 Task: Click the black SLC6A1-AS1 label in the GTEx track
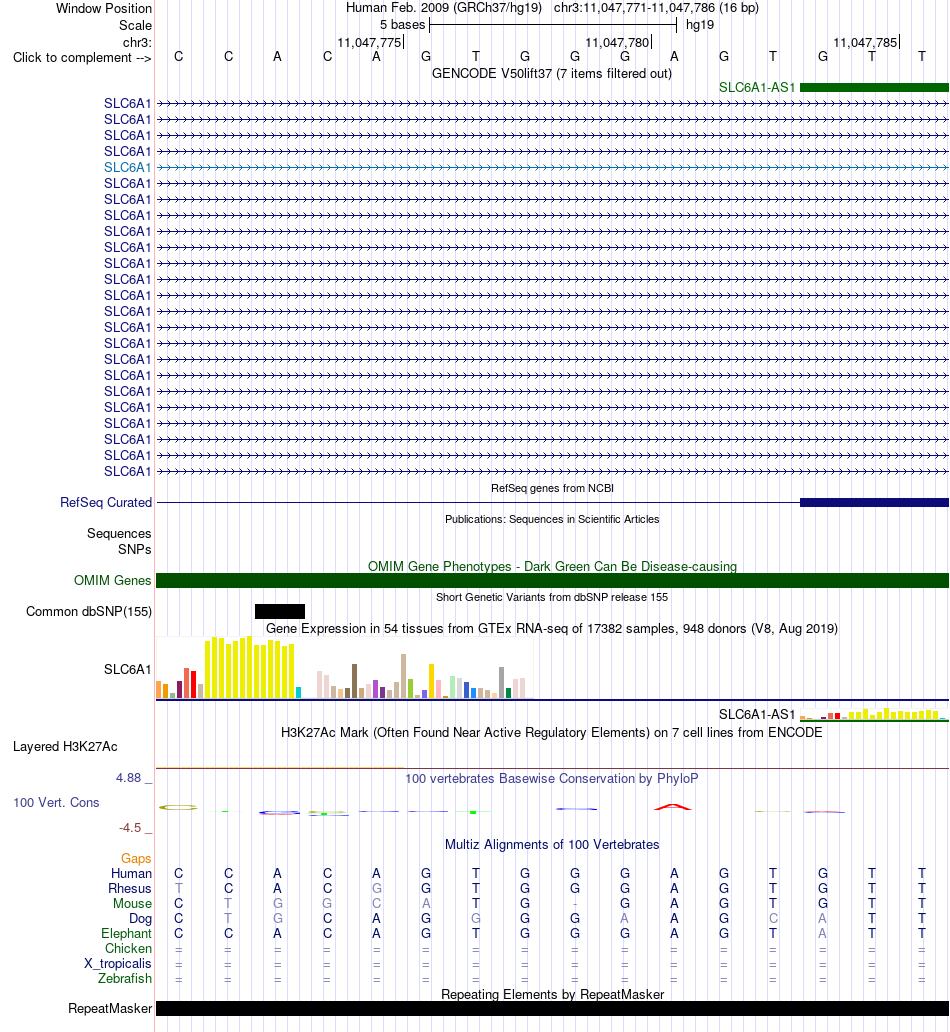[757, 715]
